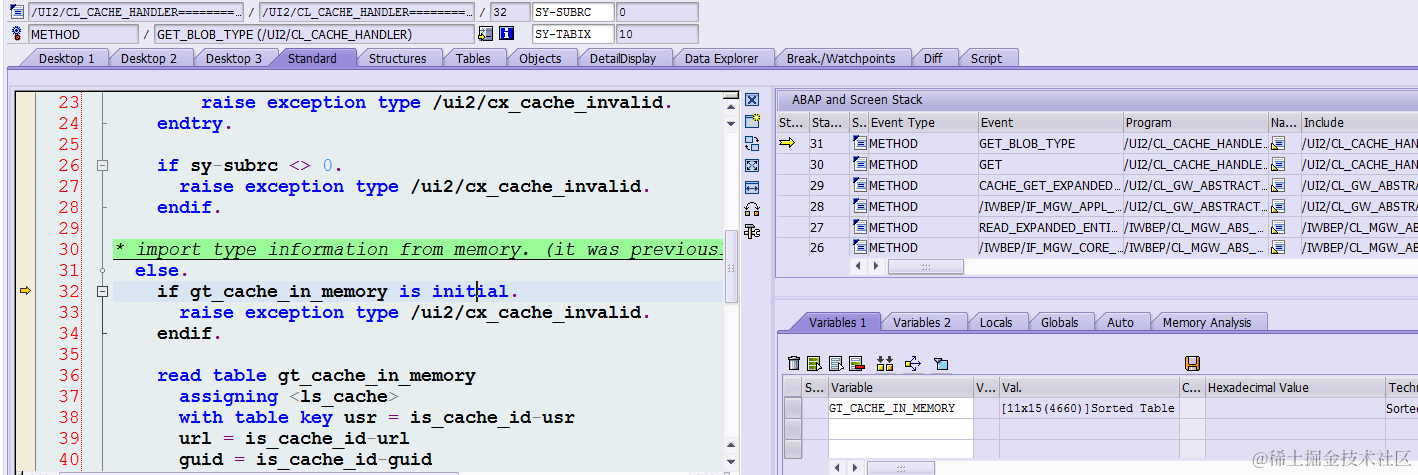Click the swap tool icon in the side toolbar
1418x475 pixels.
(752, 143)
